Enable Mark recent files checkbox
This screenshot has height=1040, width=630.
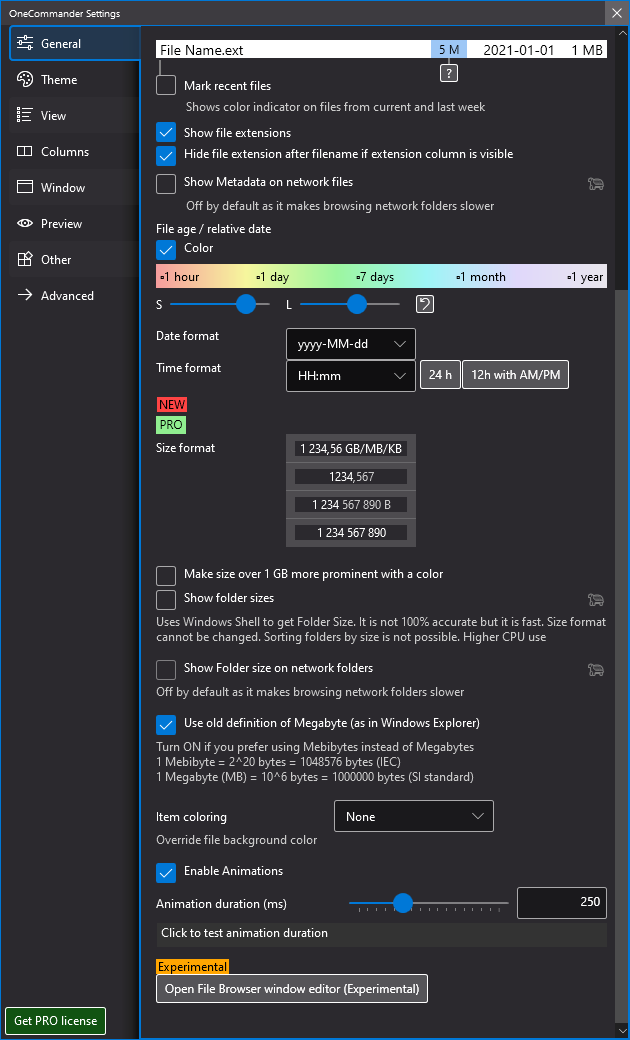167,86
